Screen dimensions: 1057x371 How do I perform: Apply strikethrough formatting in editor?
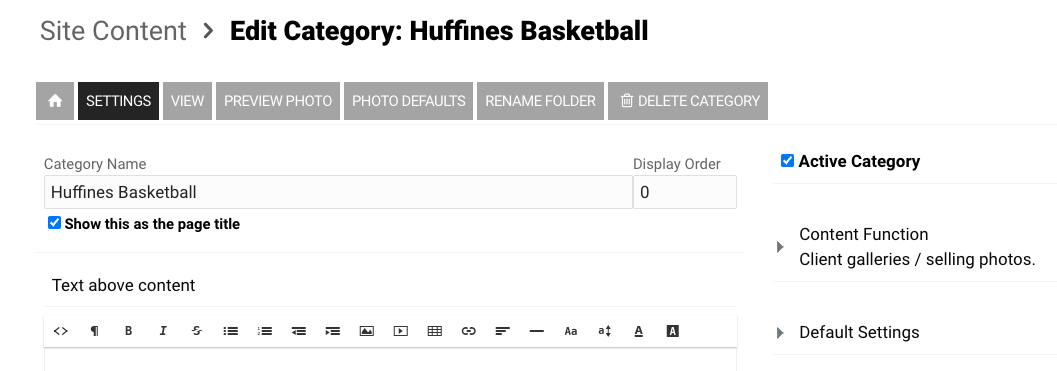click(196, 331)
